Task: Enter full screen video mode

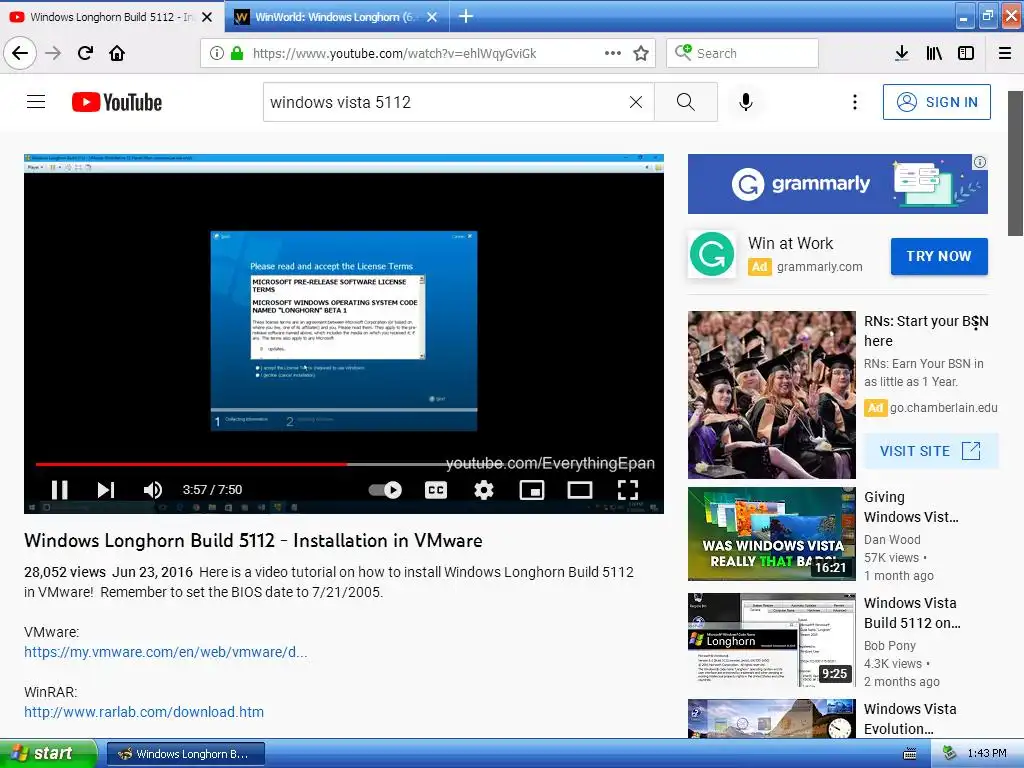Action: pos(628,490)
